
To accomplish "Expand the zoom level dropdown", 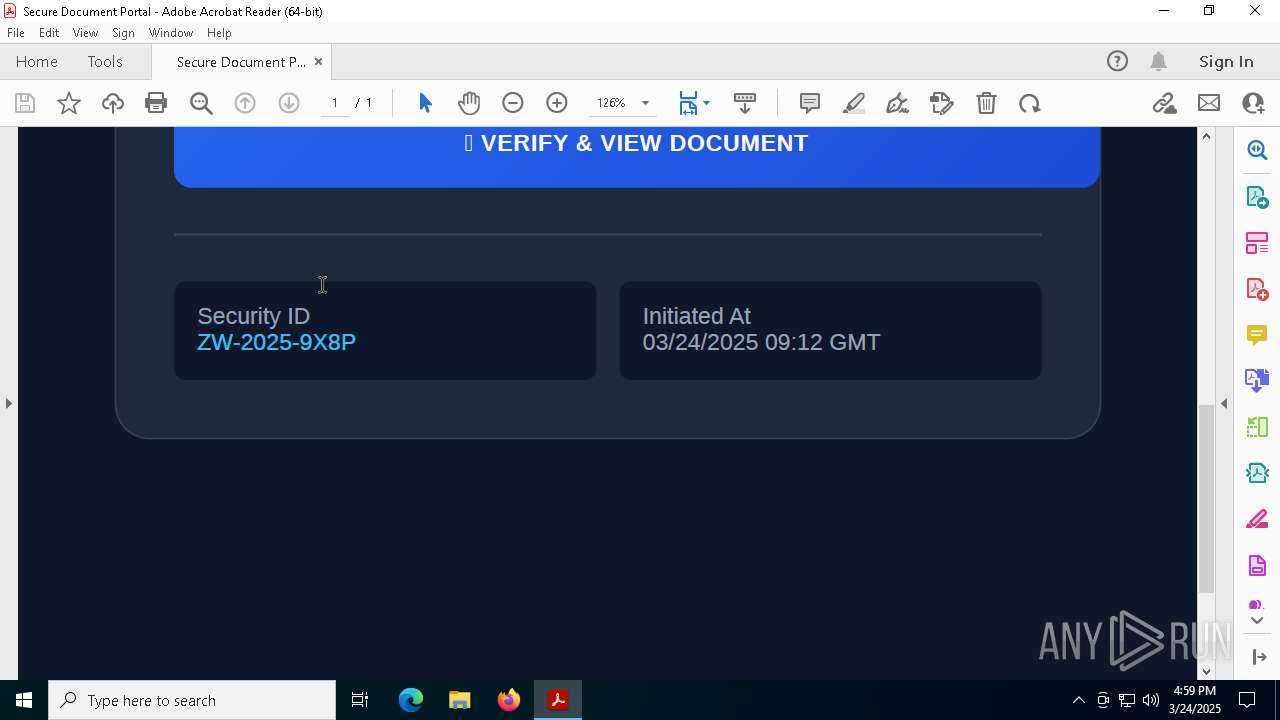I will (x=645, y=103).
